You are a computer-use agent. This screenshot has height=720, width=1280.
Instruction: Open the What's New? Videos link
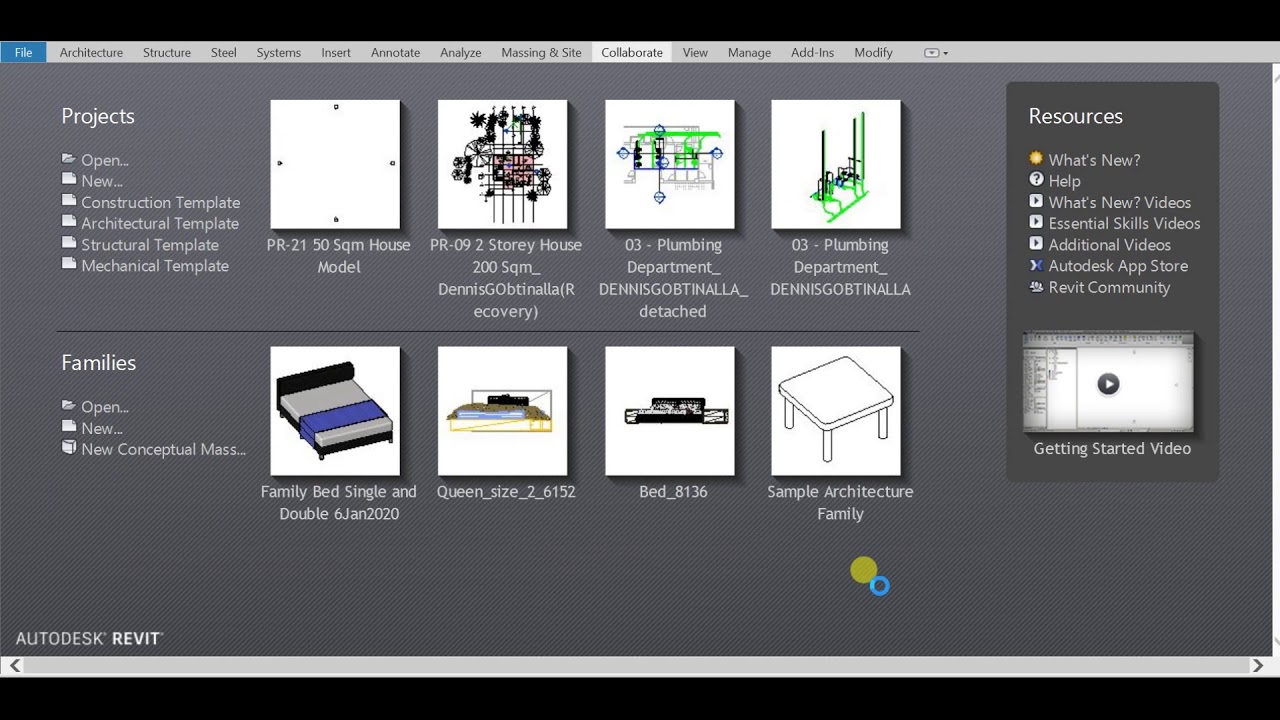coord(1119,202)
